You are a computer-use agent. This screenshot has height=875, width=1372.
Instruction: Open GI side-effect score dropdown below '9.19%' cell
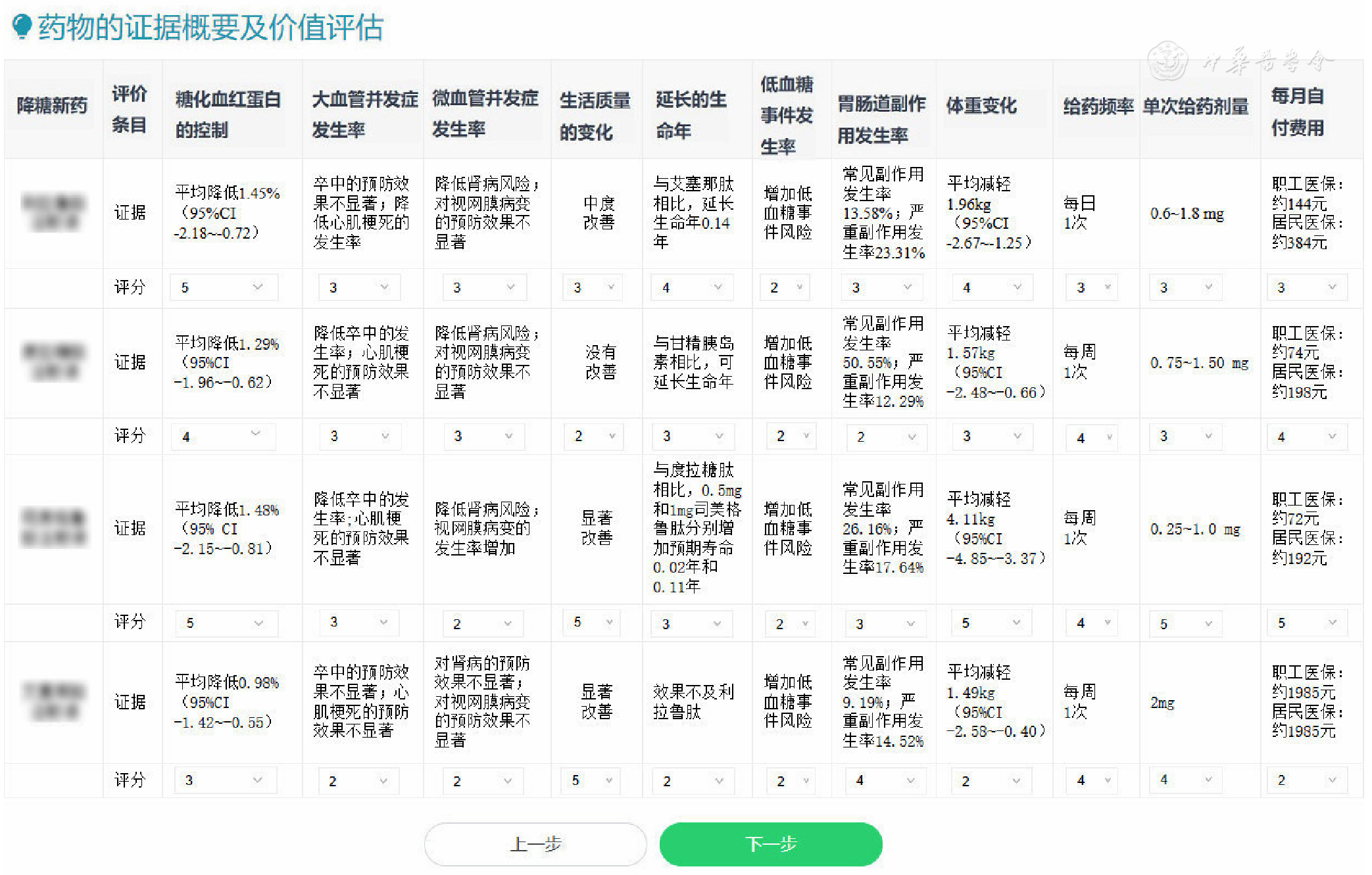[885, 780]
